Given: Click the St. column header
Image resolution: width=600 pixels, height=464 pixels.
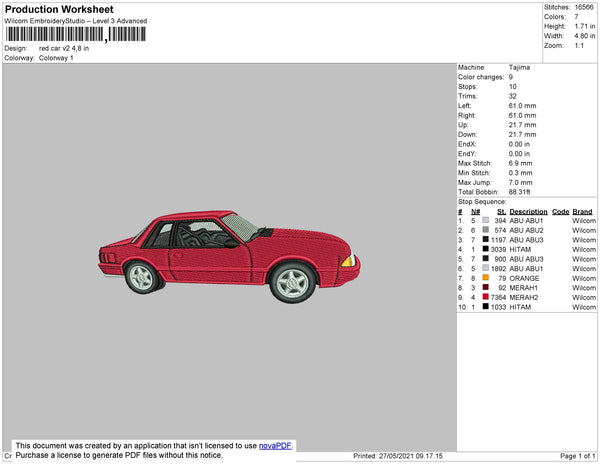Looking at the screenshot, I should 501,212.
